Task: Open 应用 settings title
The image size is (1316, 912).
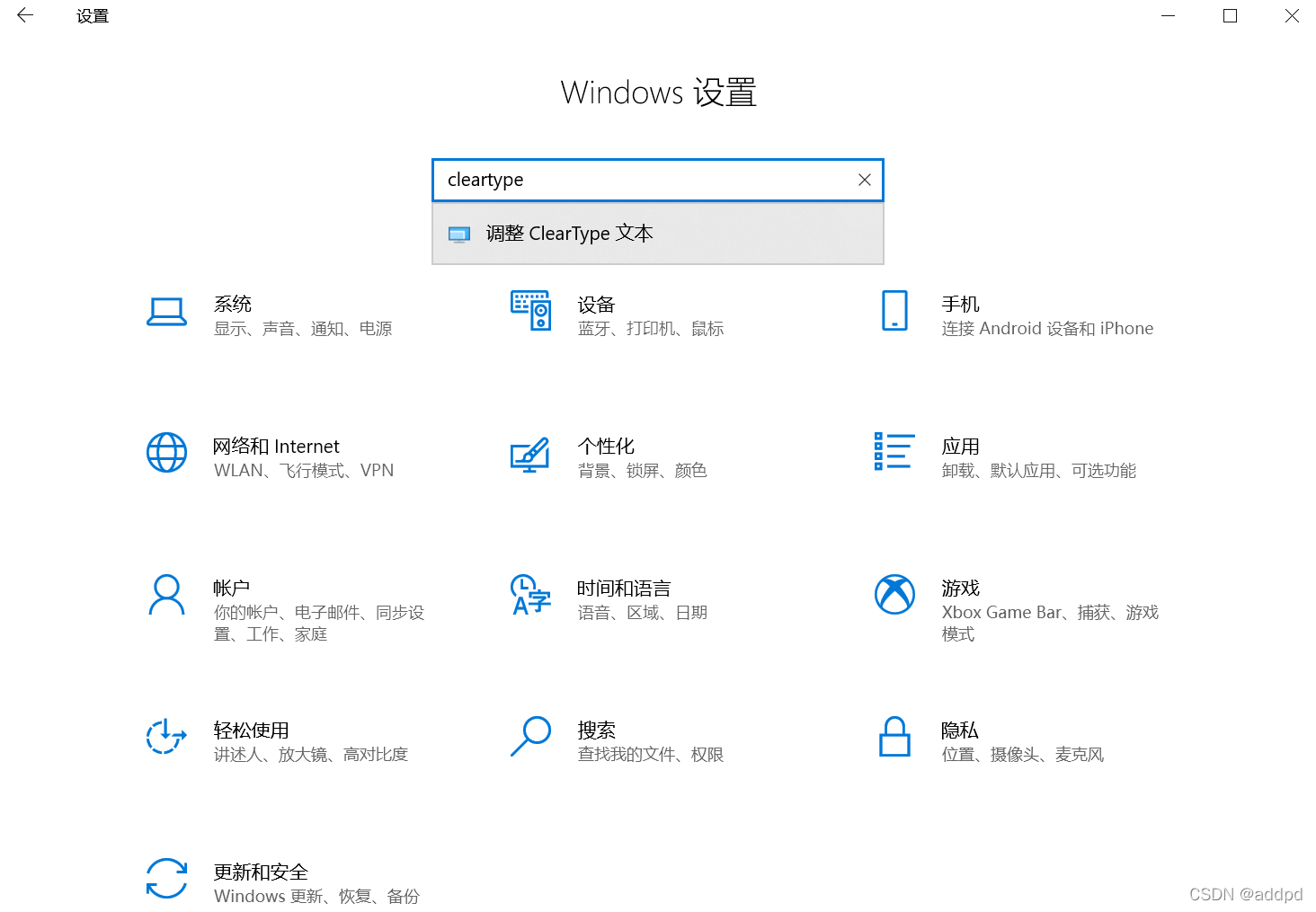Action: pyautogui.click(x=960, y=447)
